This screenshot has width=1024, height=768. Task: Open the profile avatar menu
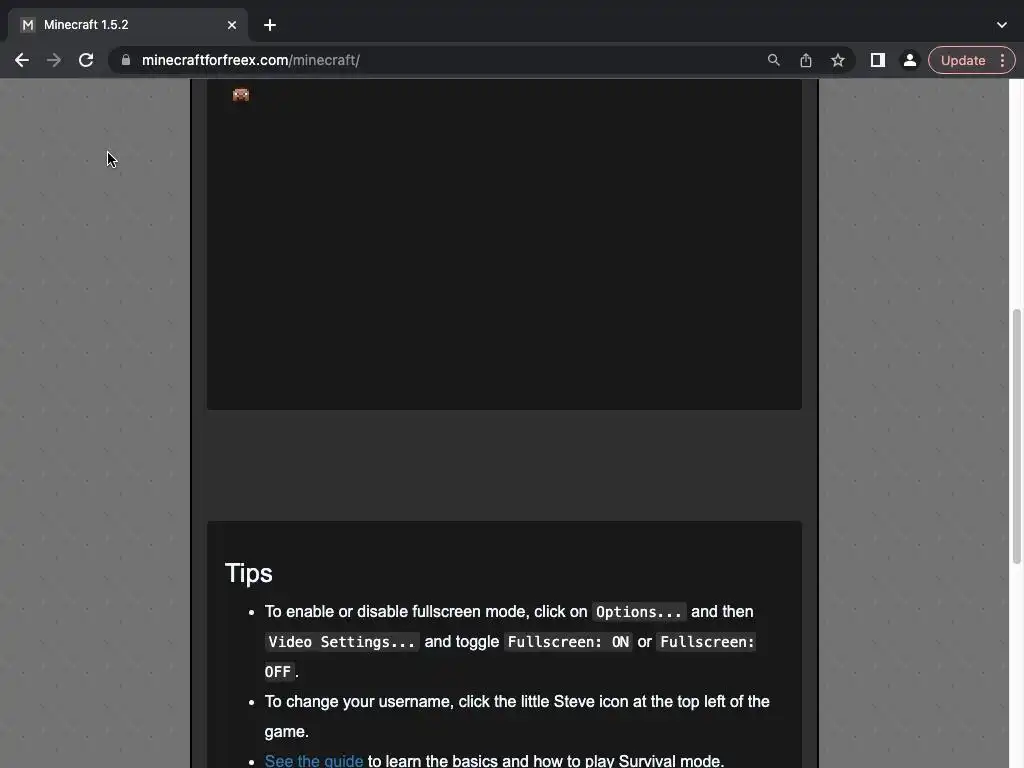coord(909,60)
